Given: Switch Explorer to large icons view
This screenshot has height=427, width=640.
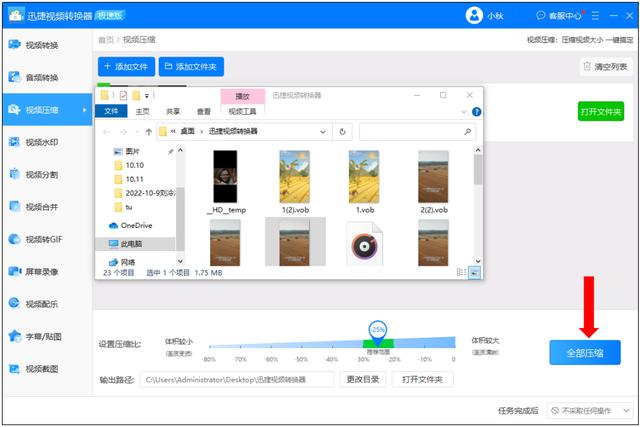Looking at the screenshot, I should coord(474,272).
